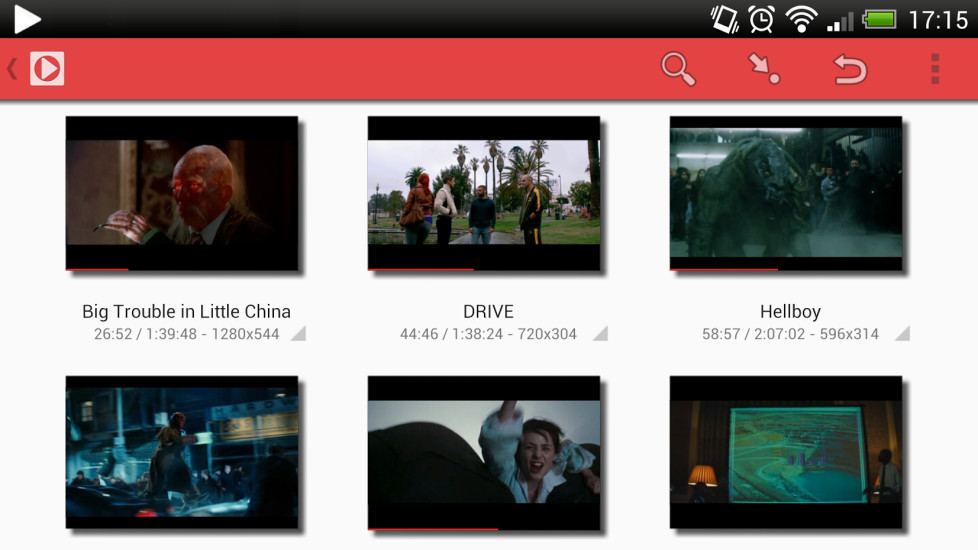Expand options triangle for Hellboy
Viewport: 978px width, 550px height.
(x=902, y=334)
